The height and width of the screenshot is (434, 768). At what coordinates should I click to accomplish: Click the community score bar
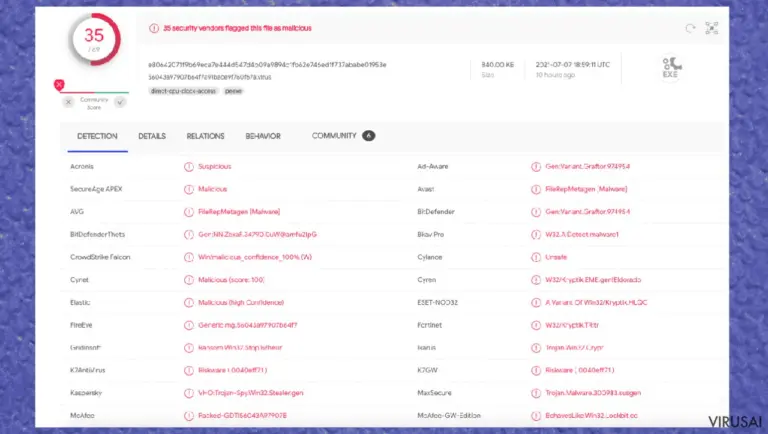[95, 92]
